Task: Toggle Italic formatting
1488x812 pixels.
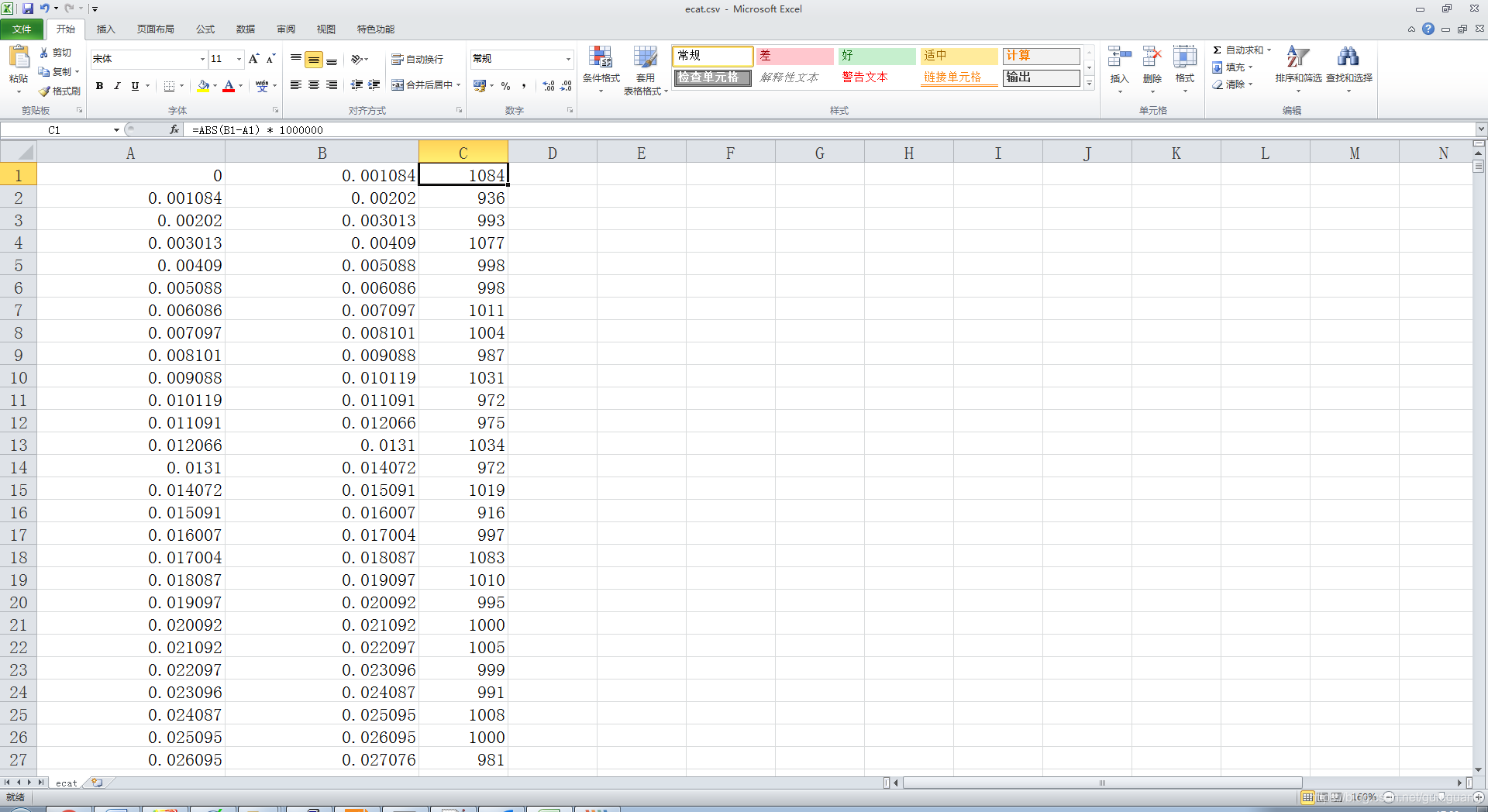Action: (117, 86)
